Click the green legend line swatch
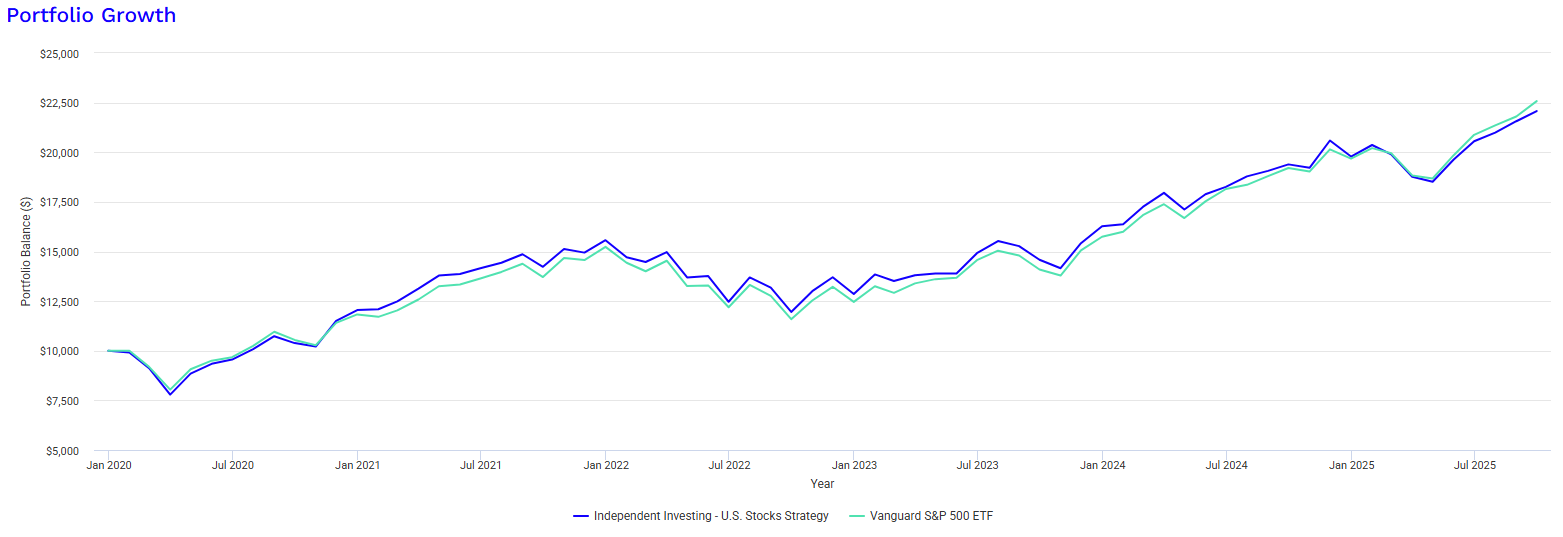Viewport: 1563px width, 537px height. [x=855, y=516]
